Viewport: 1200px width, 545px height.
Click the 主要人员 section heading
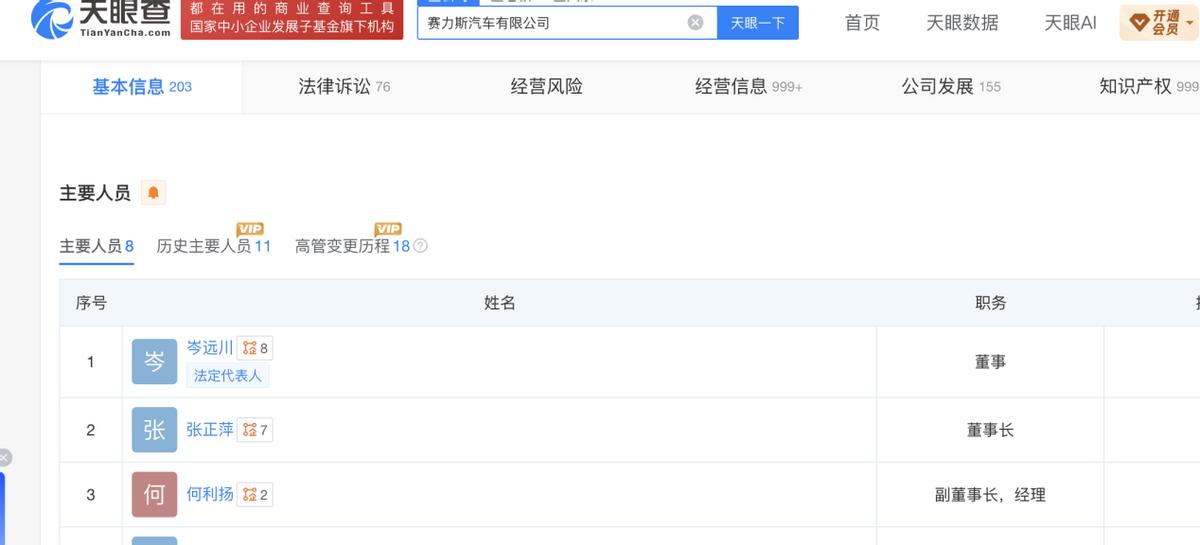[95, 193]
